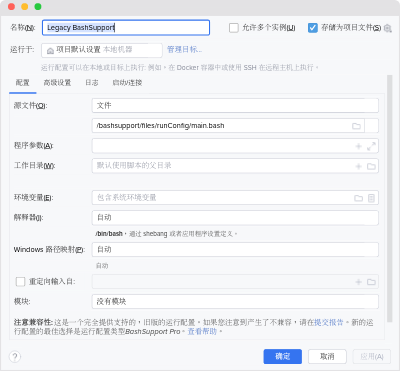Browse for script file using folder icon
Image resolution: width=400 pixels, height=371 pixels.
click(356, 126)
